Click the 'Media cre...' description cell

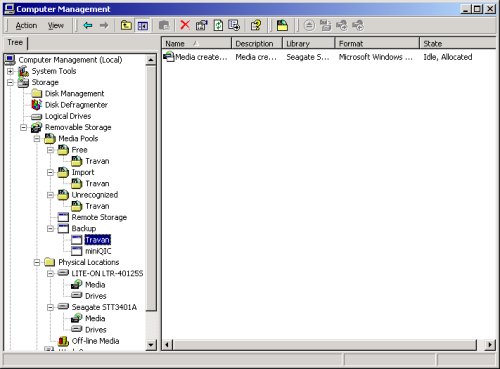coord(256,57)
